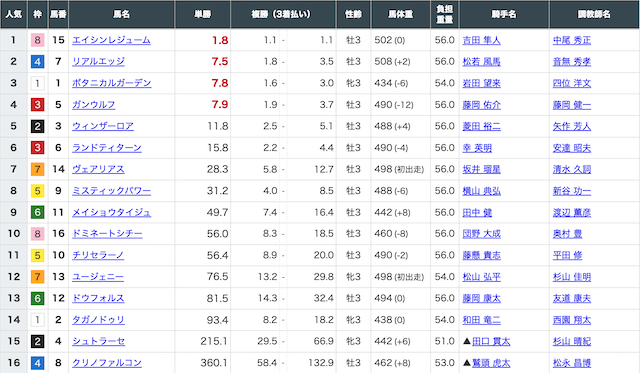This screenshot has height=373, width=640.
Task: Click apprentice jockey 田口 貫太
Action: (491, 342)
